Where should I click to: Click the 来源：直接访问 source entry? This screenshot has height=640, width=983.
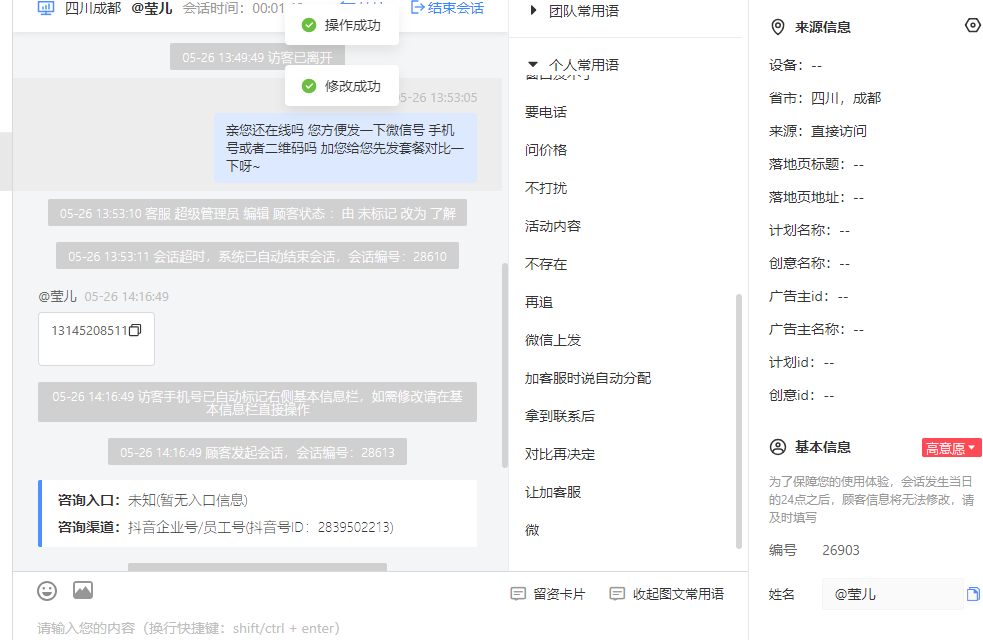pos(817,131)
